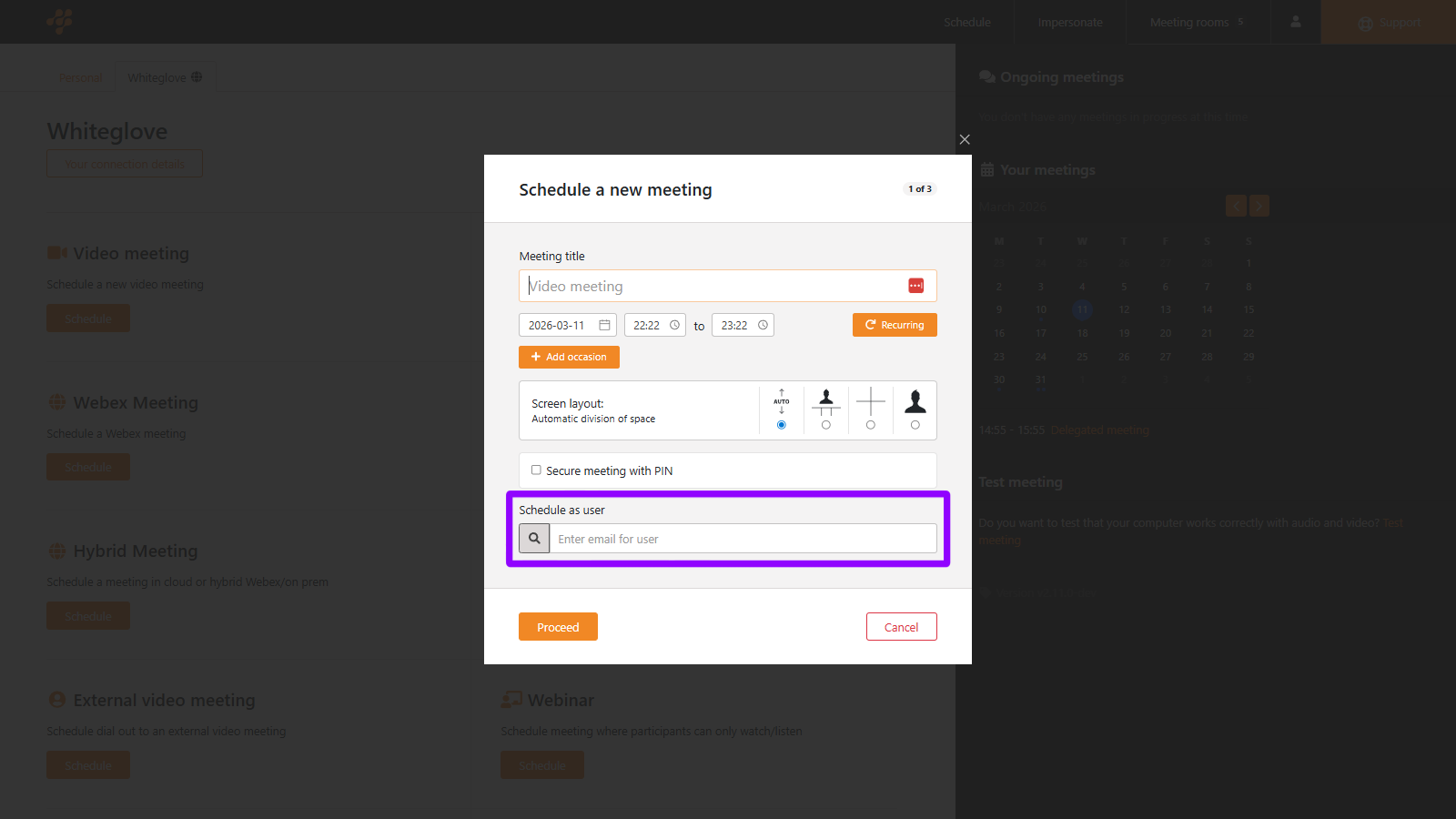Open the Meeting rooms menu in the top bar
The height and width of the screenshot is (819, 1456).
(x=1197, y=22)
